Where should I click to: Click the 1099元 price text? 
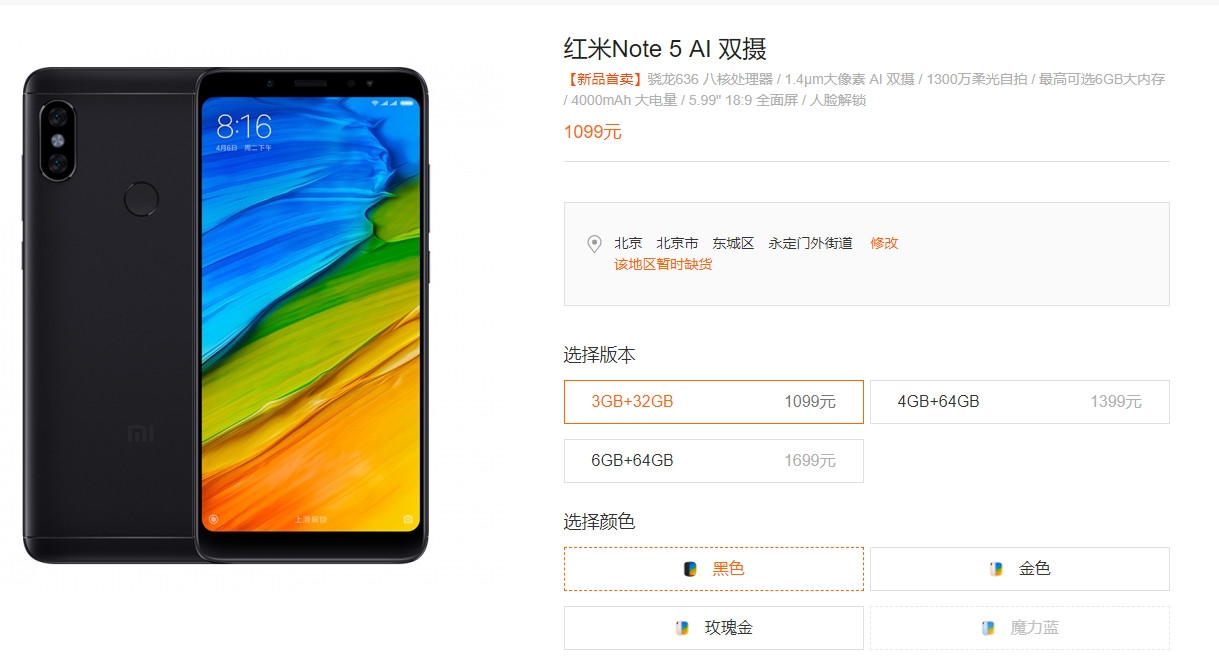[x=593, y=132]
